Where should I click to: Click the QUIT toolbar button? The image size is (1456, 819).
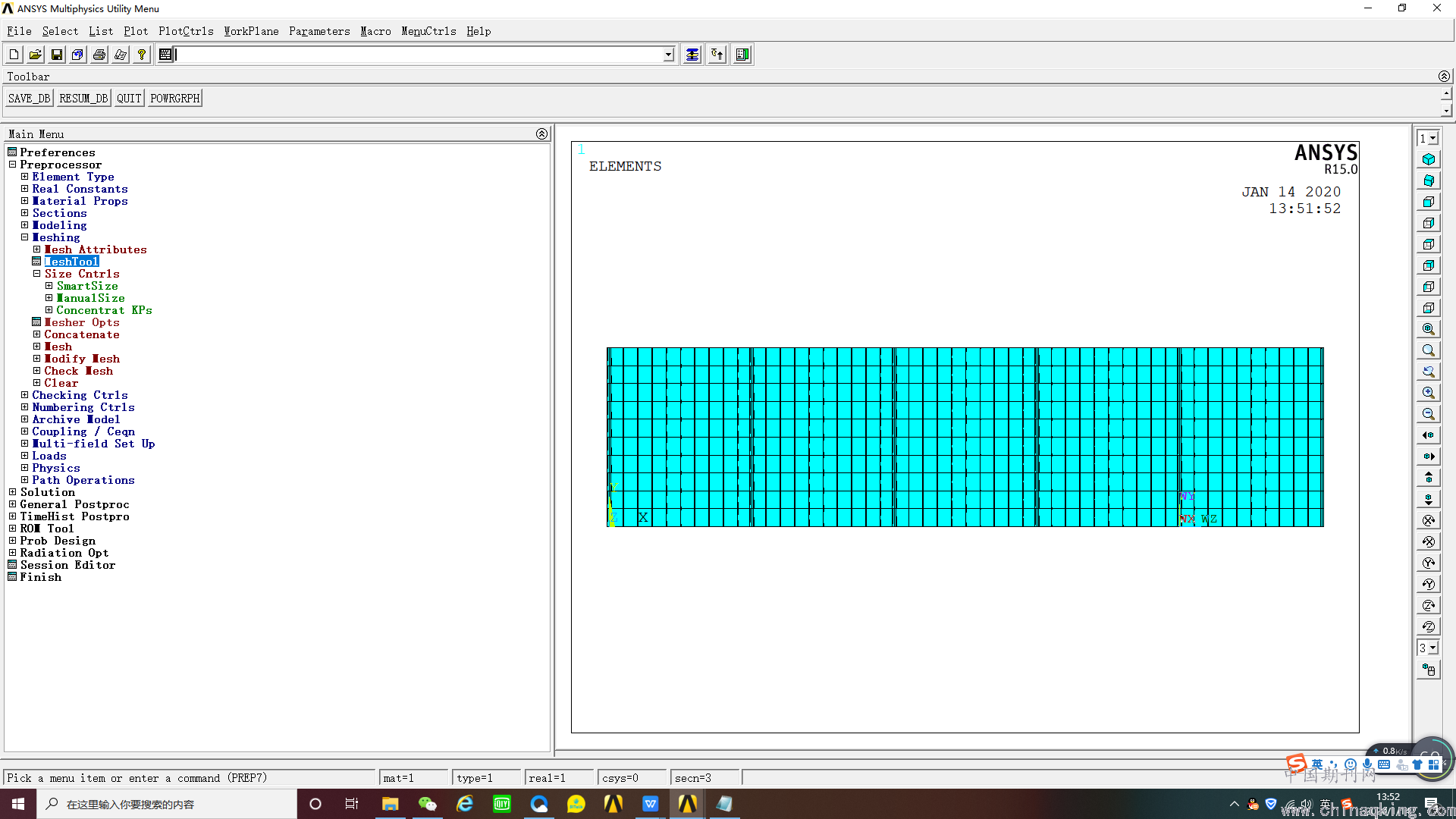pos(129,99)
